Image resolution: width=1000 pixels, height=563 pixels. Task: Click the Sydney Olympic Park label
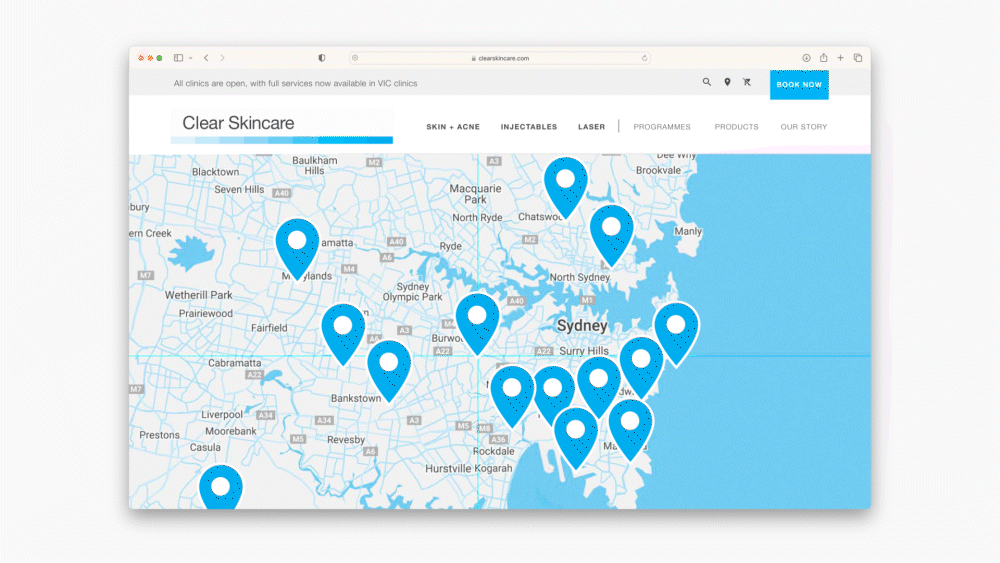413,292
